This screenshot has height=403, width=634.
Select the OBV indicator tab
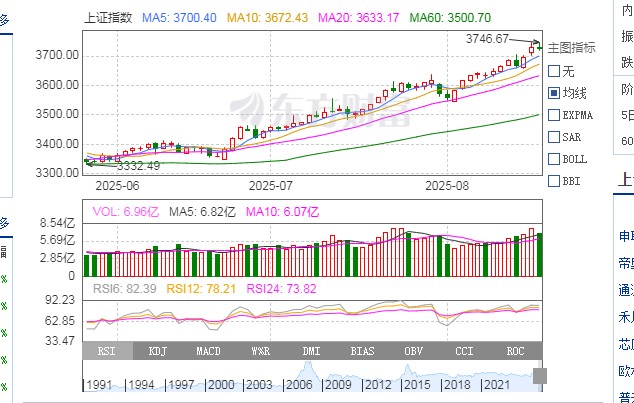coord(413,351)
